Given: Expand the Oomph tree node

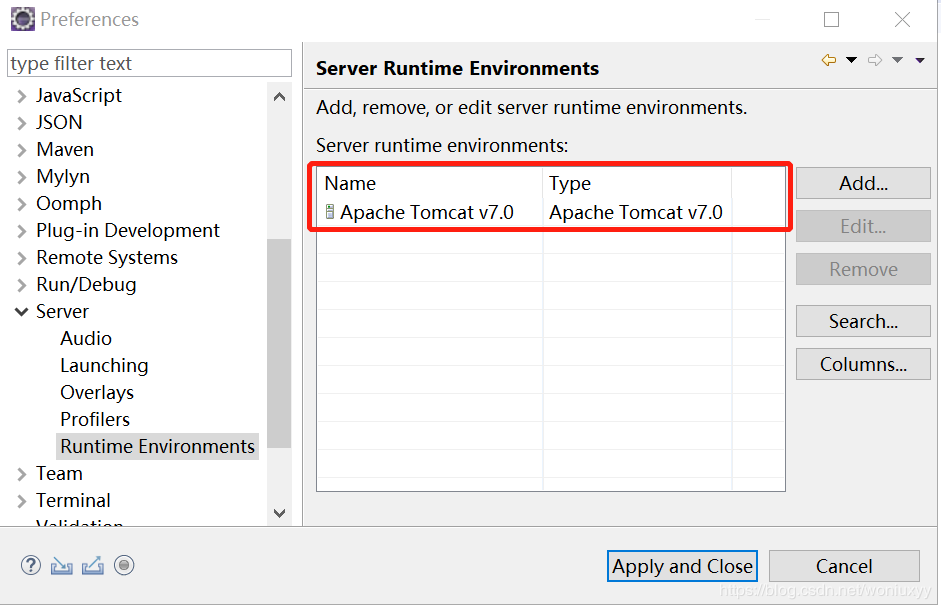Looking at the screenshot, I should tap(22, 204).
